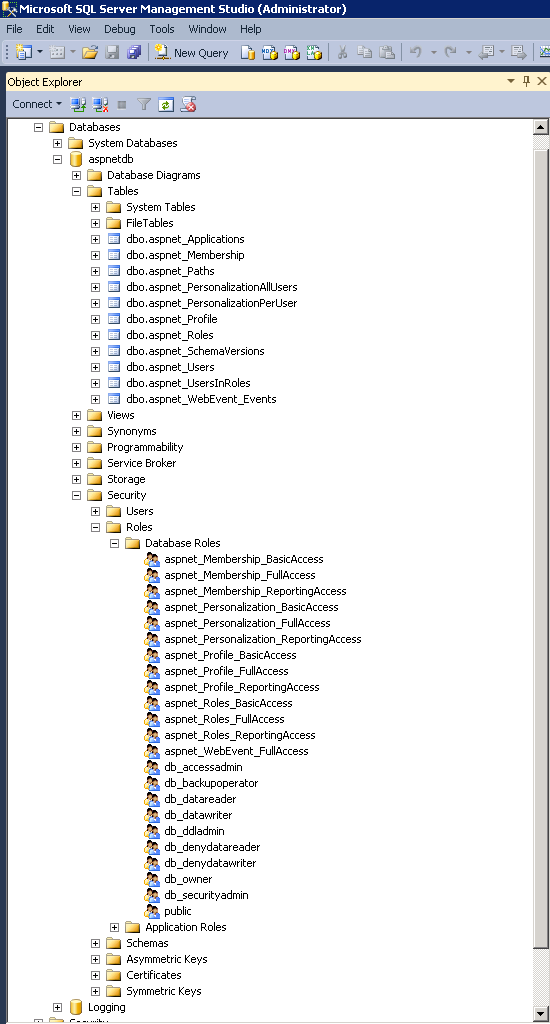
Task: Expand the System Databases folder
Action: click(57, 143)
